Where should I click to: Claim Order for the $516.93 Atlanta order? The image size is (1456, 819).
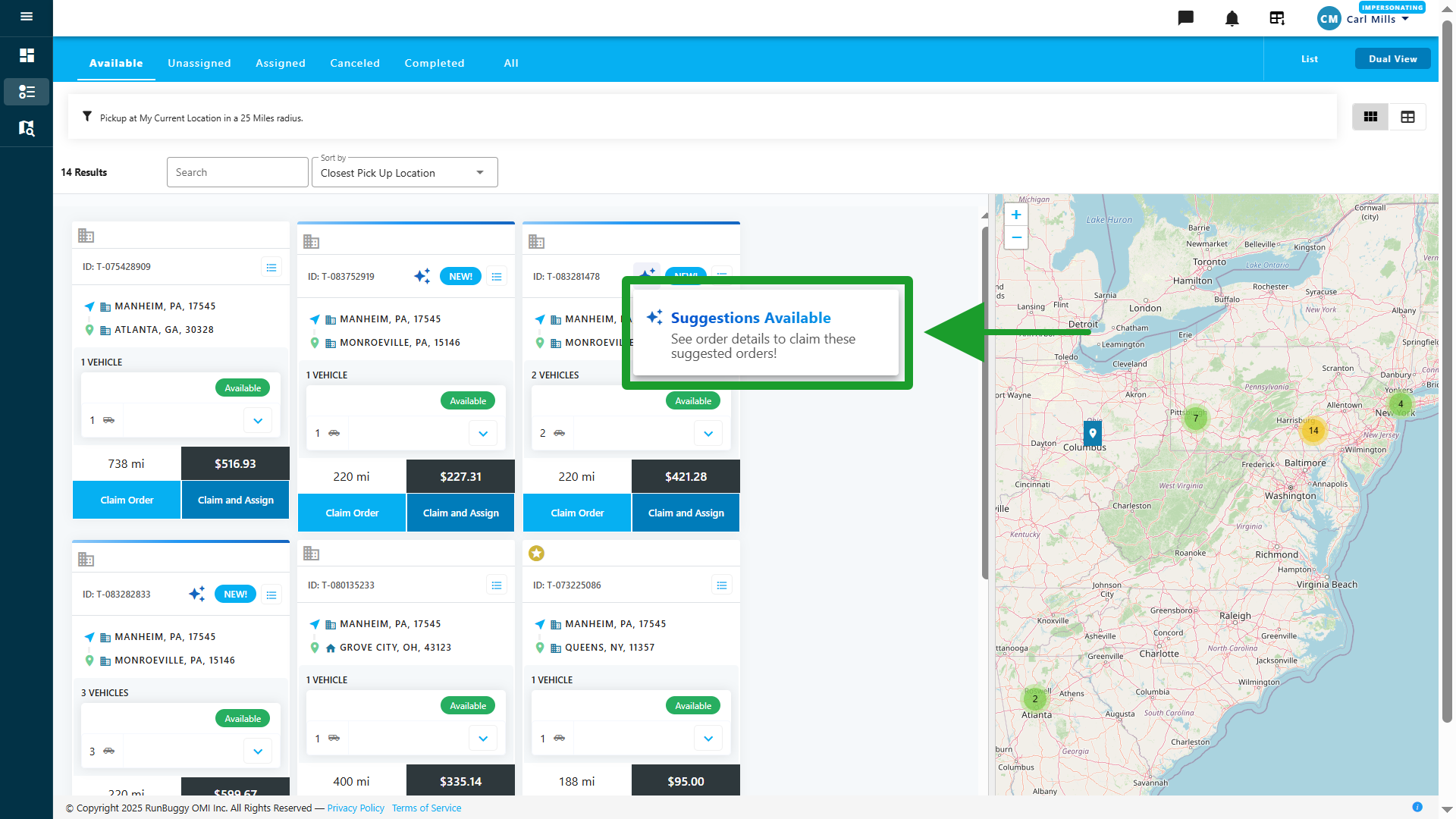point(127,500)
